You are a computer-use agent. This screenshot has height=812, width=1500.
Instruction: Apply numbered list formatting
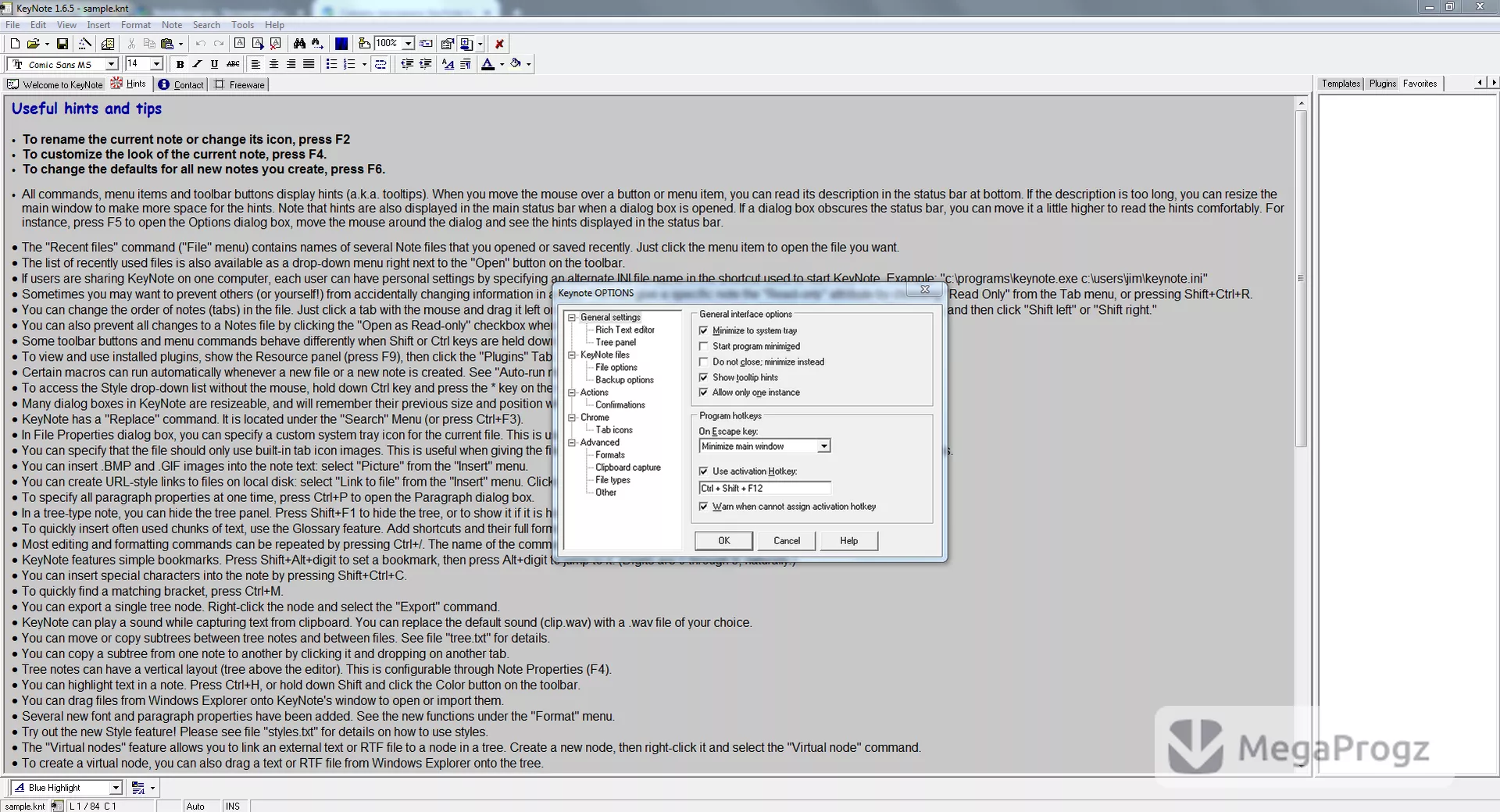(x=349, y=64)
